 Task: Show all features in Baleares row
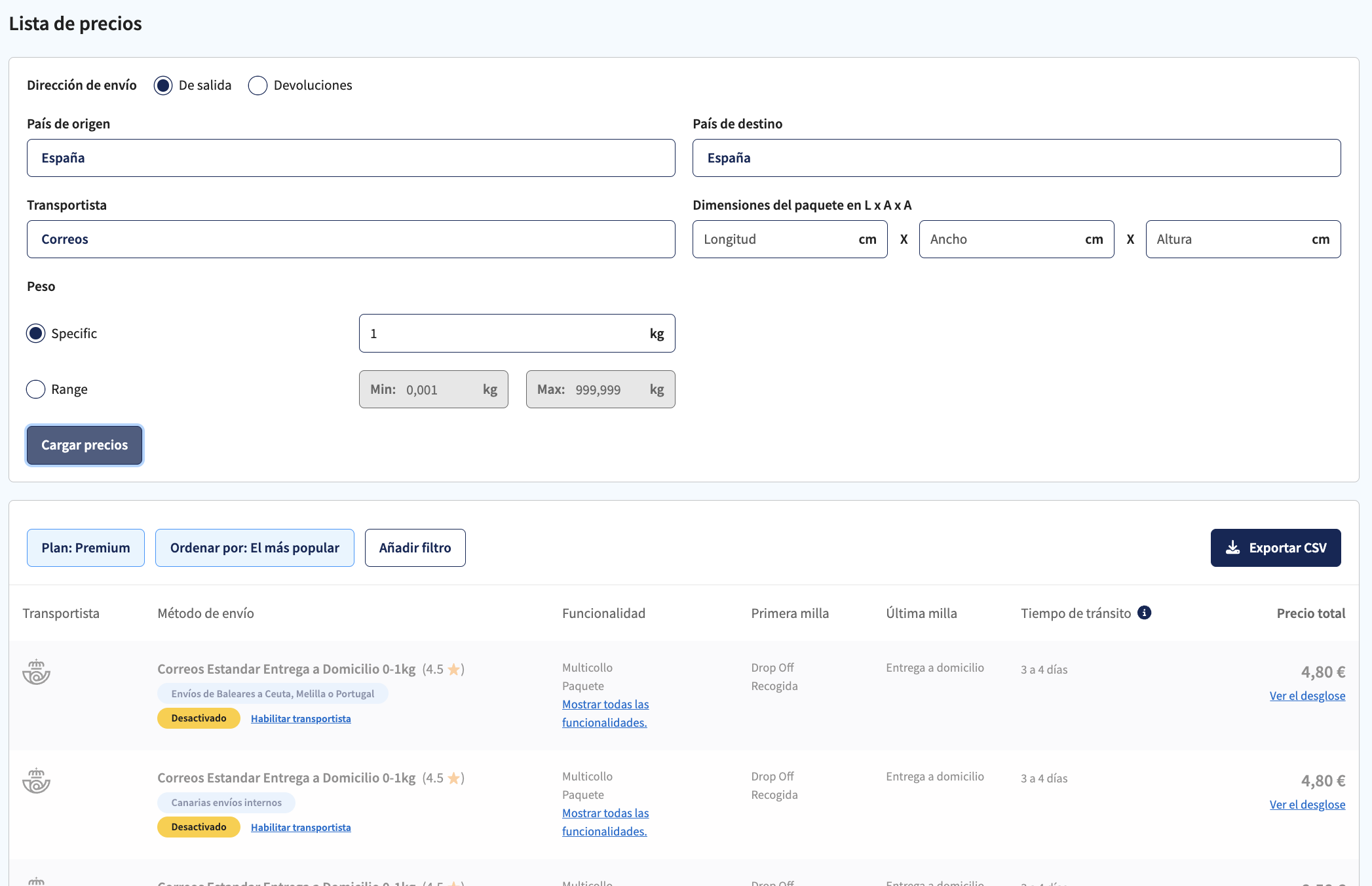point(605,713)
